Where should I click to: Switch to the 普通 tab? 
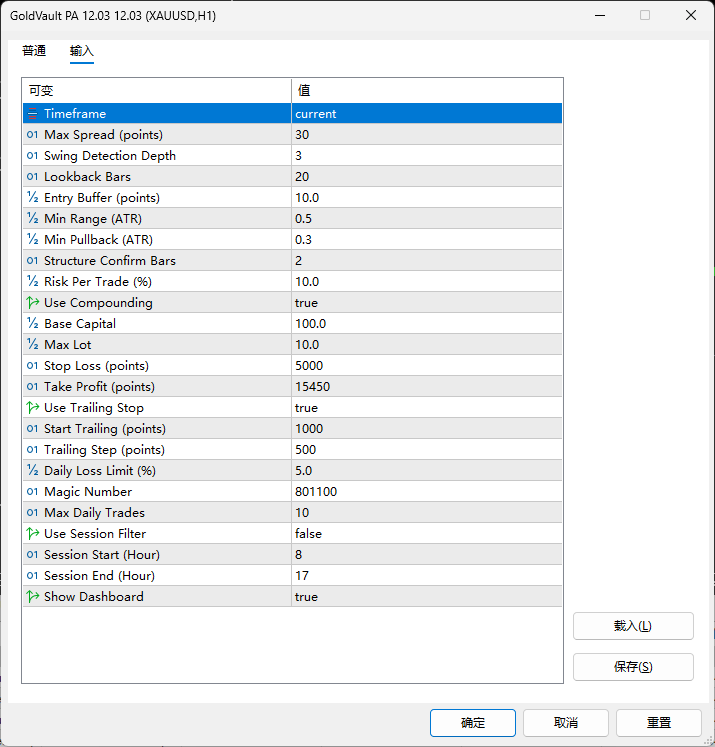34,51
